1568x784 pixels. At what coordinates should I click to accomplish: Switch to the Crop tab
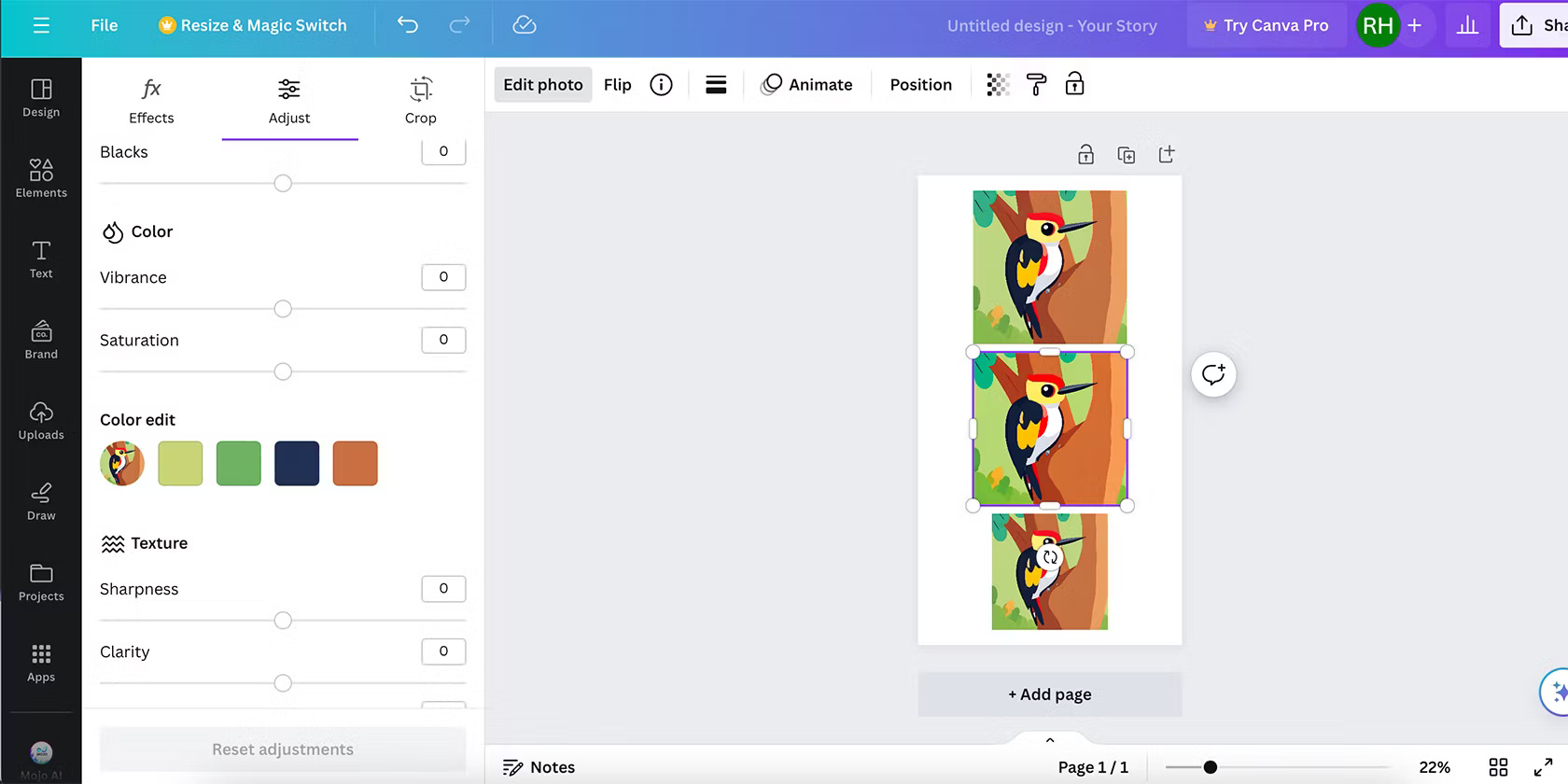pyautogui.click(x=420, y=101)
